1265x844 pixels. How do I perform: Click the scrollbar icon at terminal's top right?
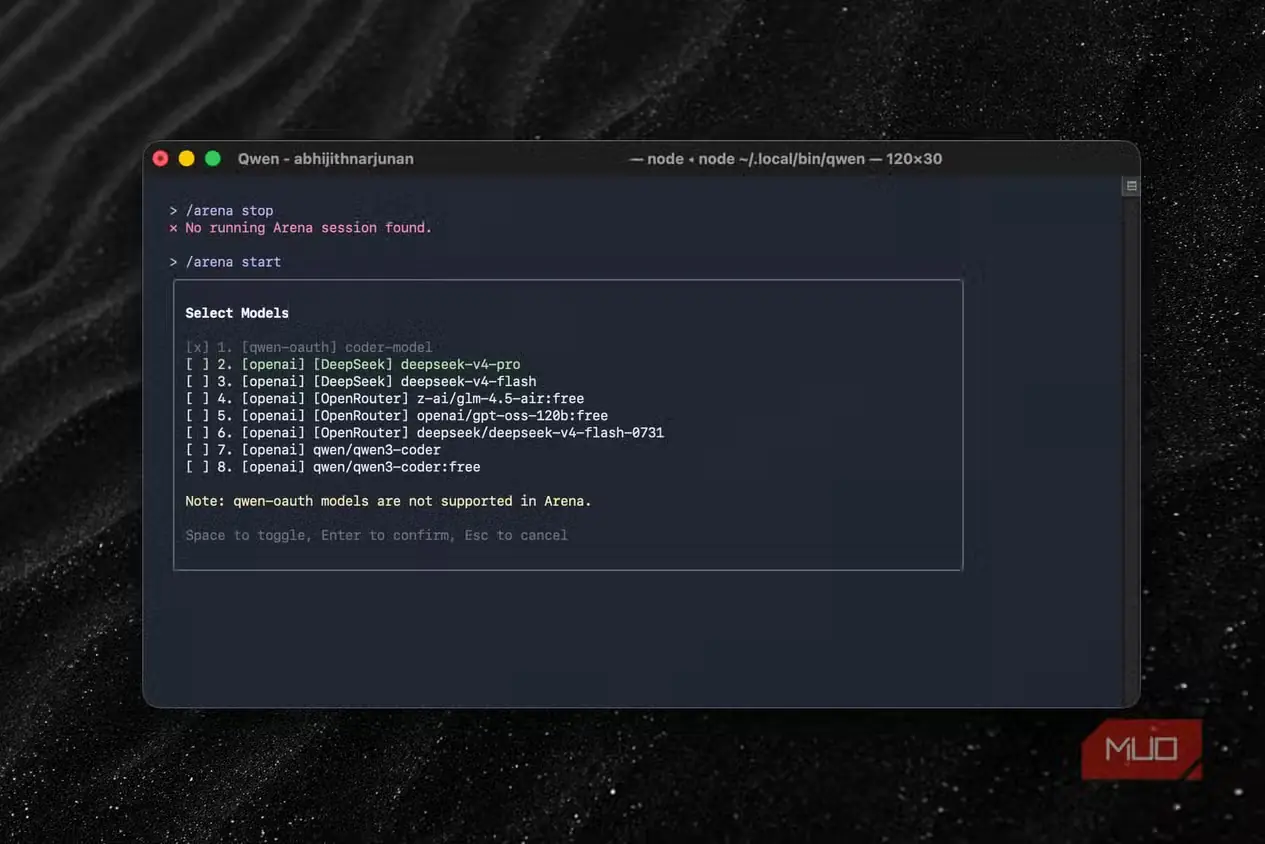pyautogui.click(x=1131, y=186)
